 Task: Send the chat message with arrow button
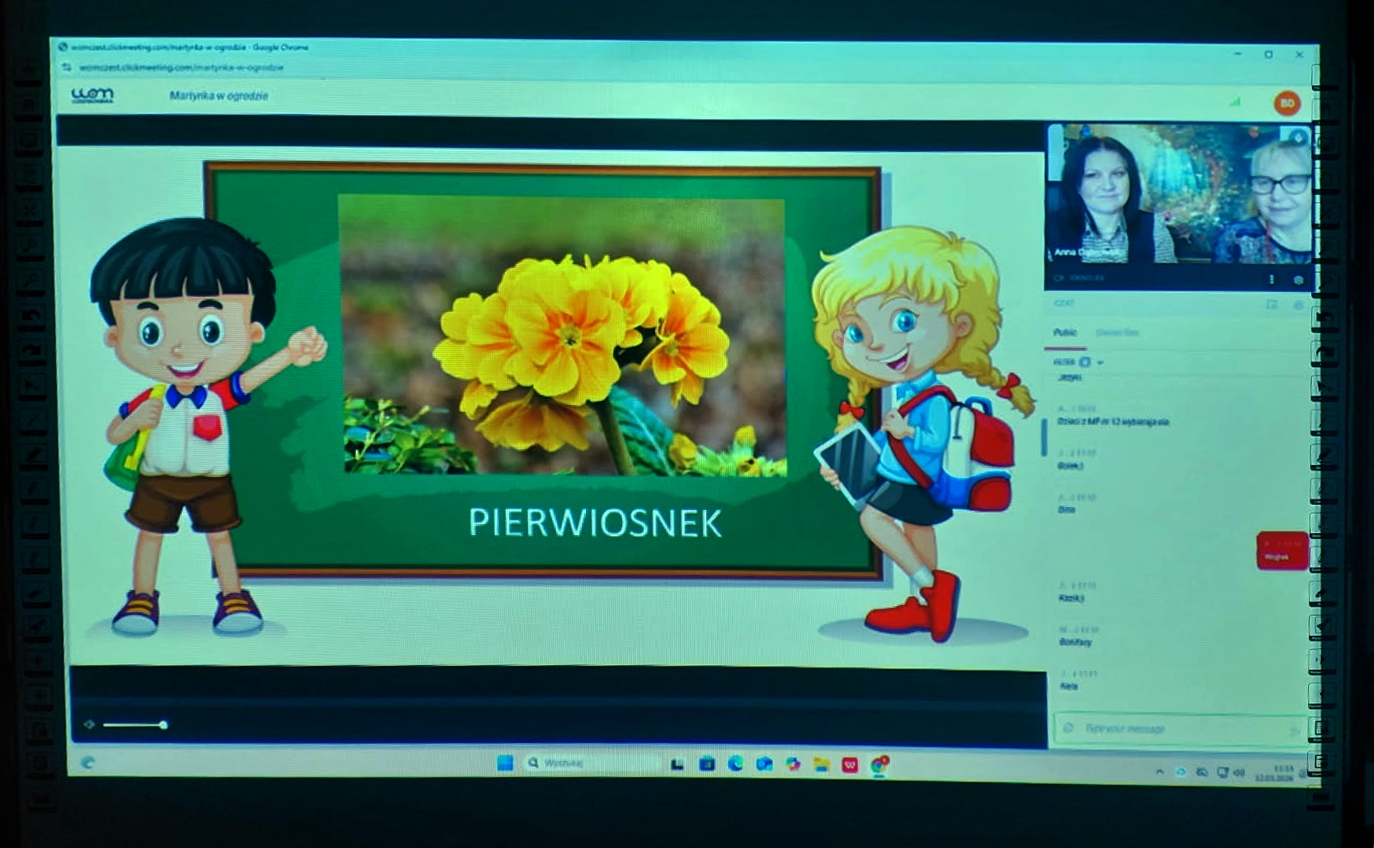(1295, 730)
